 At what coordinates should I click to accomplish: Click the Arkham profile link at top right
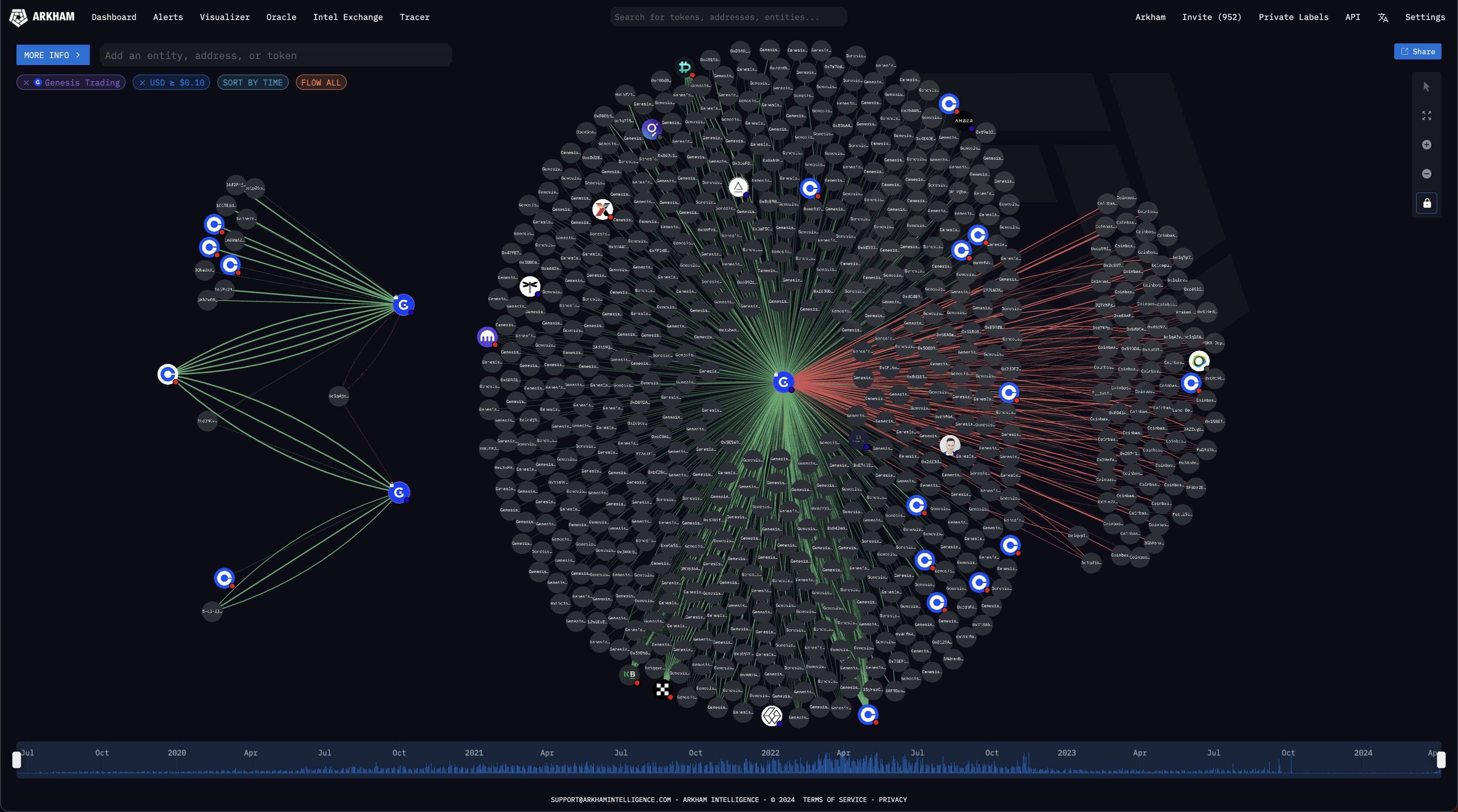coord(1150,17)
